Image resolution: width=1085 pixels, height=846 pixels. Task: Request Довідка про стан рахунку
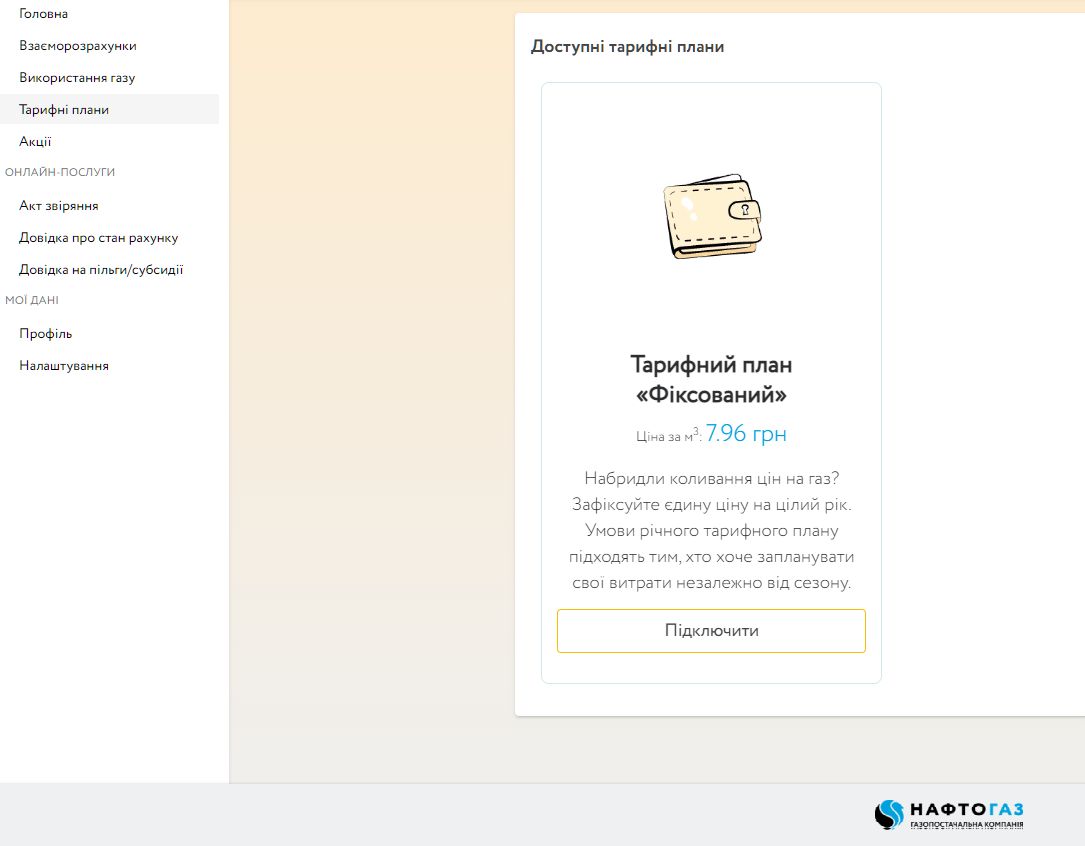pyautogui.click(x=98, y=238)
